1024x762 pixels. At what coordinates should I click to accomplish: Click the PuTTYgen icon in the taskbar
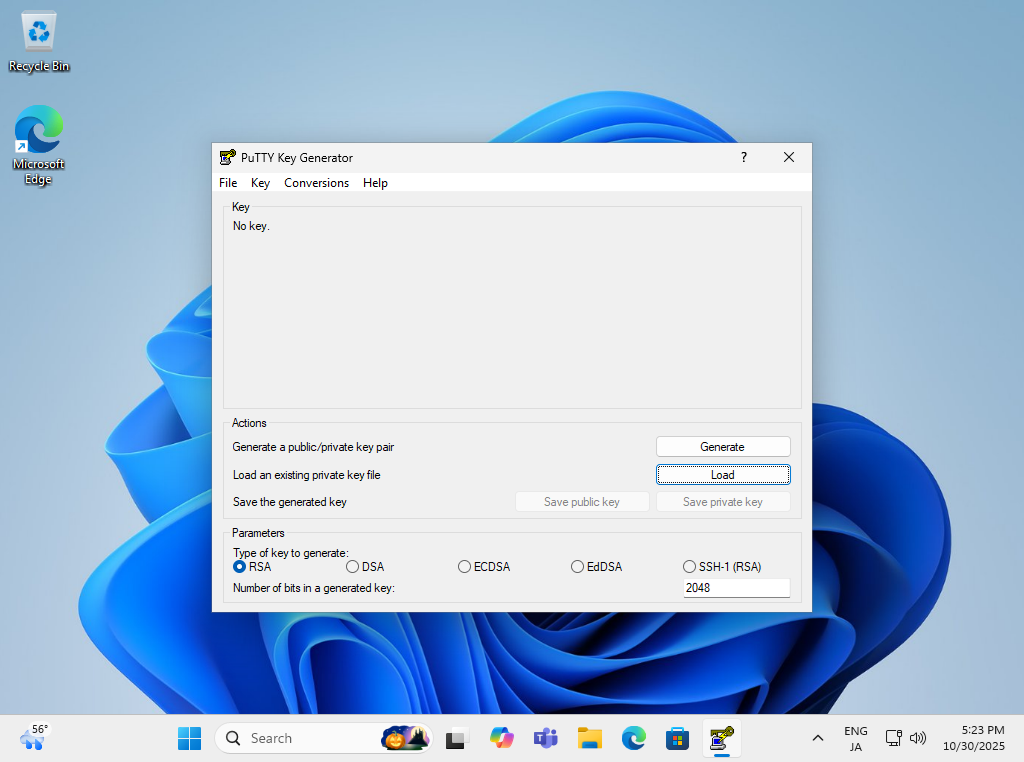point(721,738)
